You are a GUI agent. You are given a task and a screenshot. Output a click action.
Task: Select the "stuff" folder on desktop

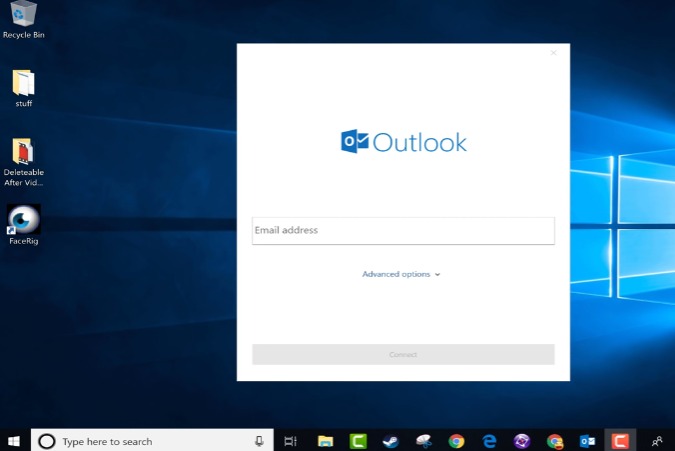coord(23,84)
